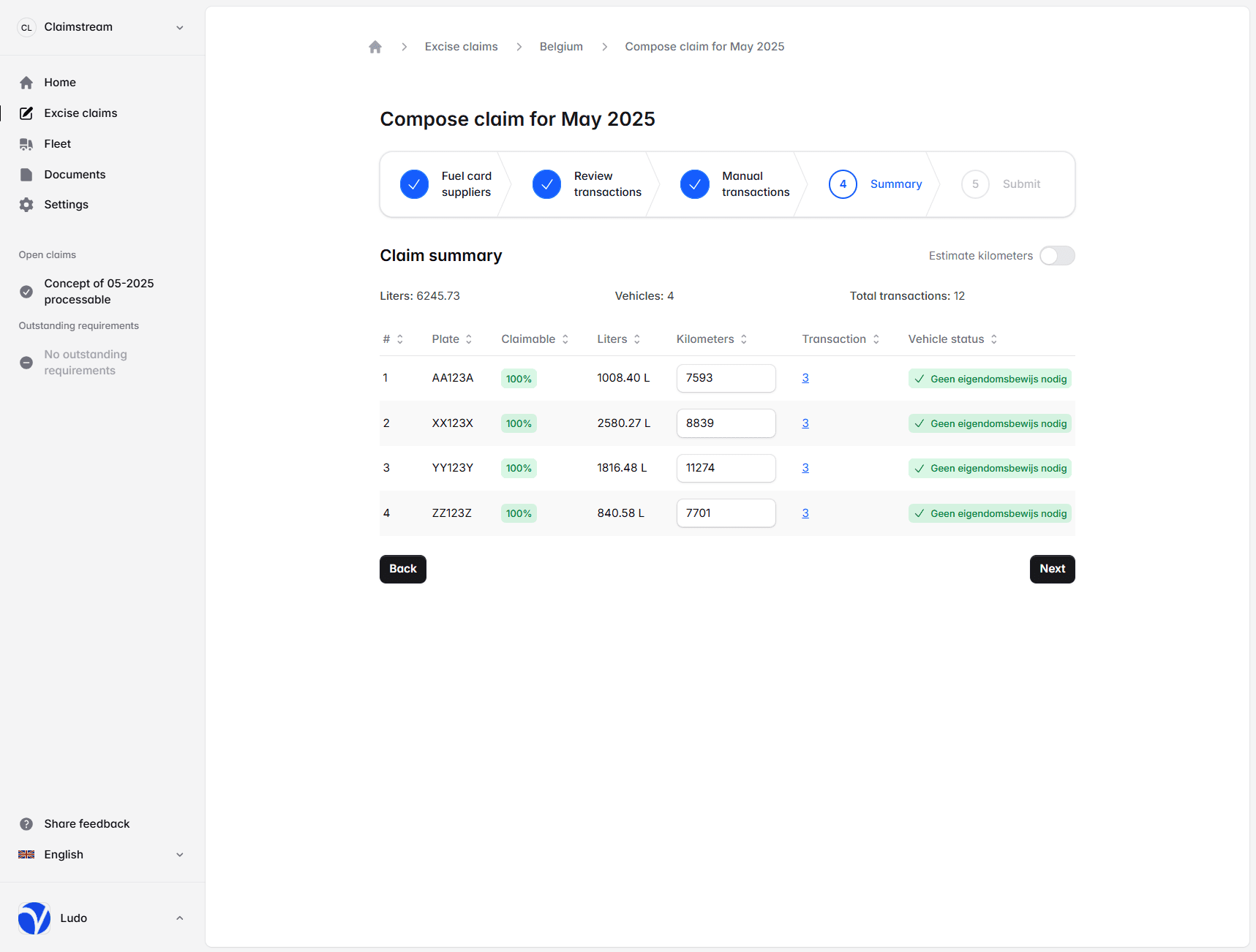Open the English language selector
The height and width of the screenshot is (952, 1256).
point(101,855)
